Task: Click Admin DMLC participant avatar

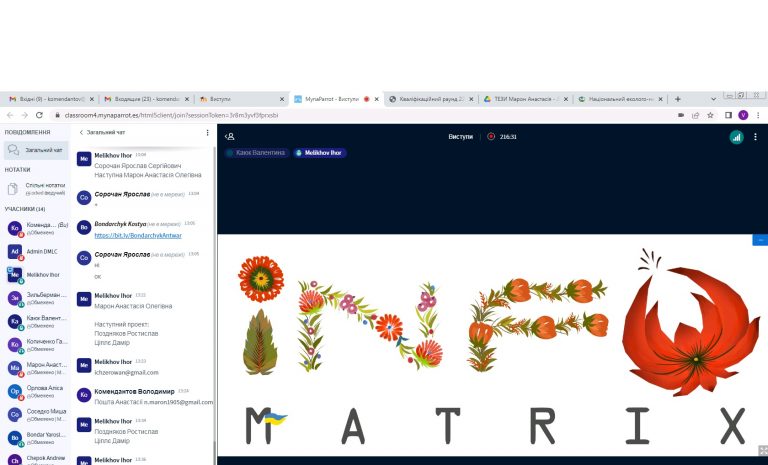Action: tap(15, 251)
